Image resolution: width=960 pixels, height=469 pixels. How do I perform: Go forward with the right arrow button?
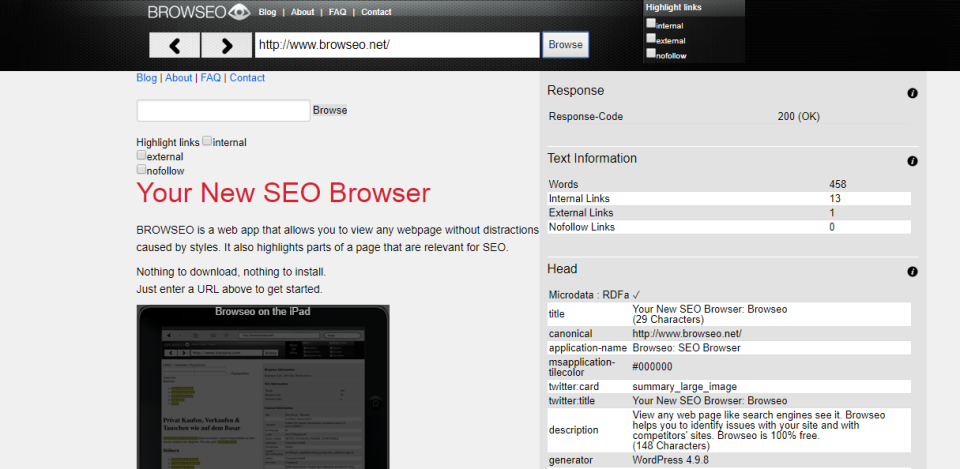pyautogui.click(x=227, y=45)
